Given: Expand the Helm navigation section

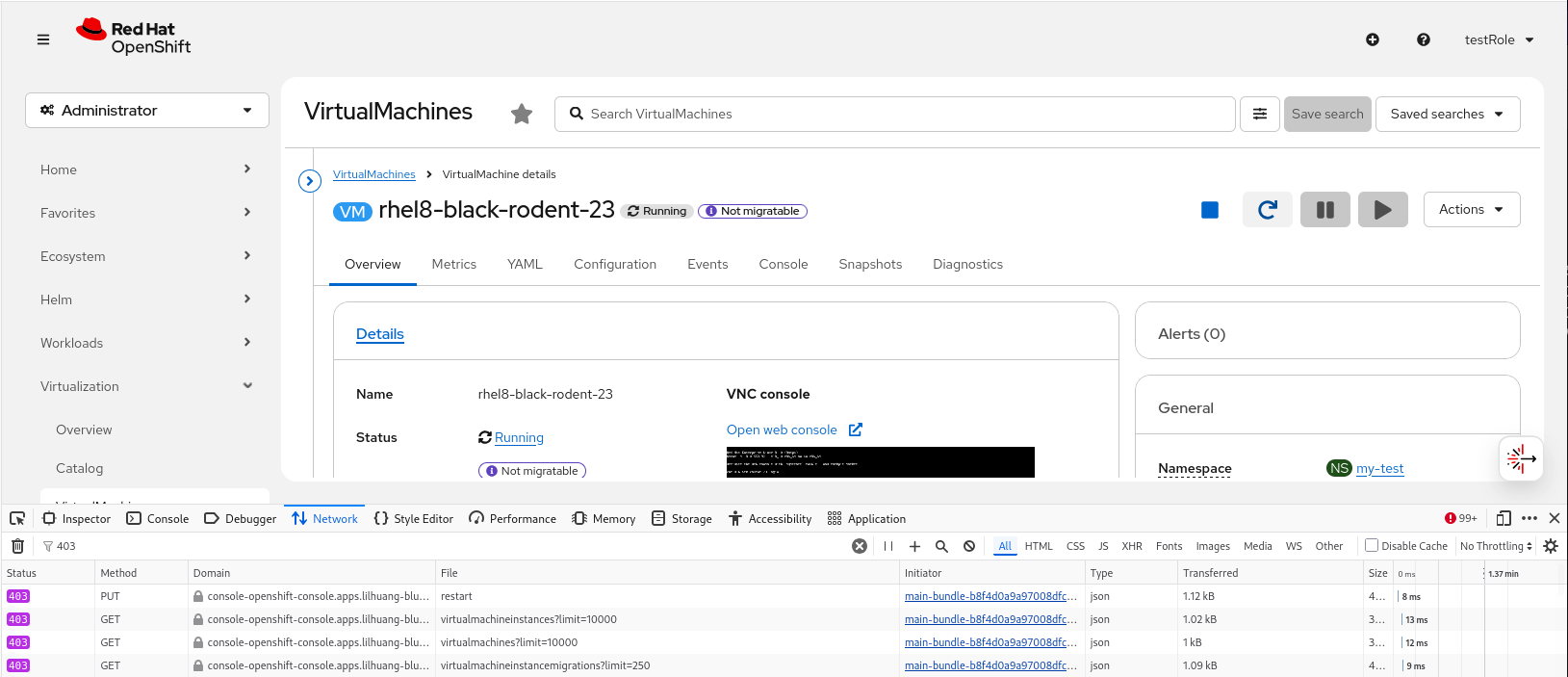Looking at the screenshot, I should (x=146, y=299).
